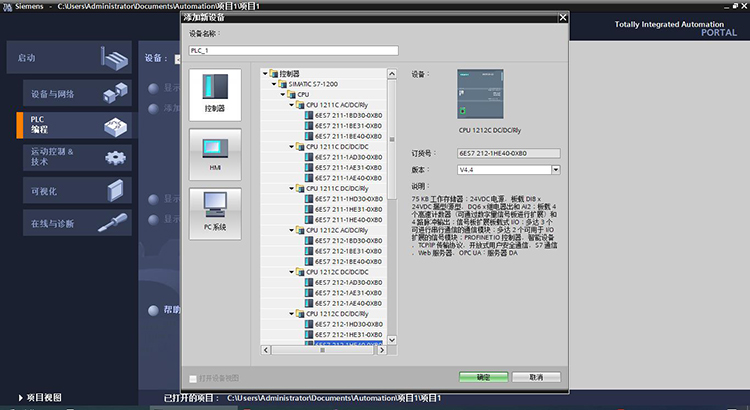Collapse the CPU 1212C DC/DC/Rly node

[291, 314]
